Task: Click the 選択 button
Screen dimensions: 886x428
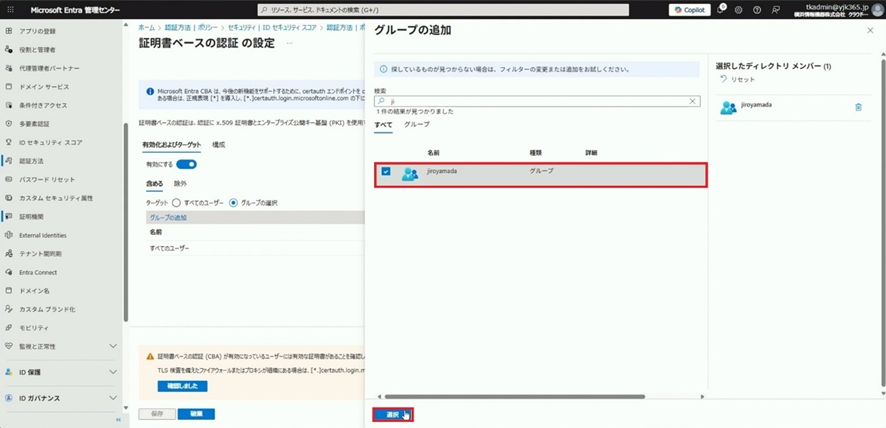Action: click(393, 414)
